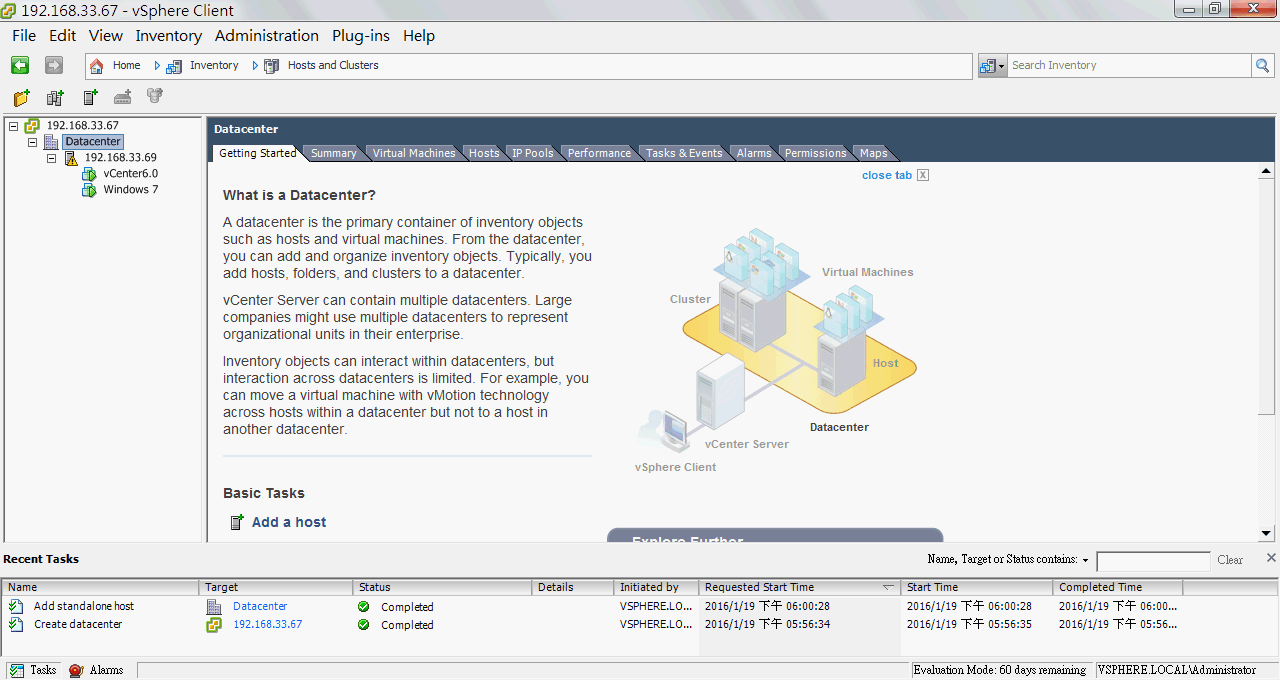Click the Clear filter button
Image resolution: width=1280 pixels, height=680 pixels.
coord(1230,560)
